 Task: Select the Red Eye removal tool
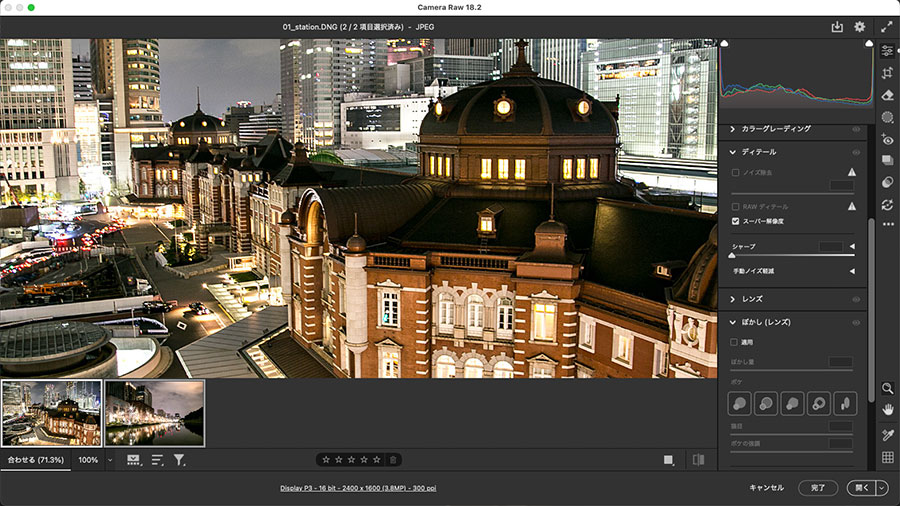887,139
